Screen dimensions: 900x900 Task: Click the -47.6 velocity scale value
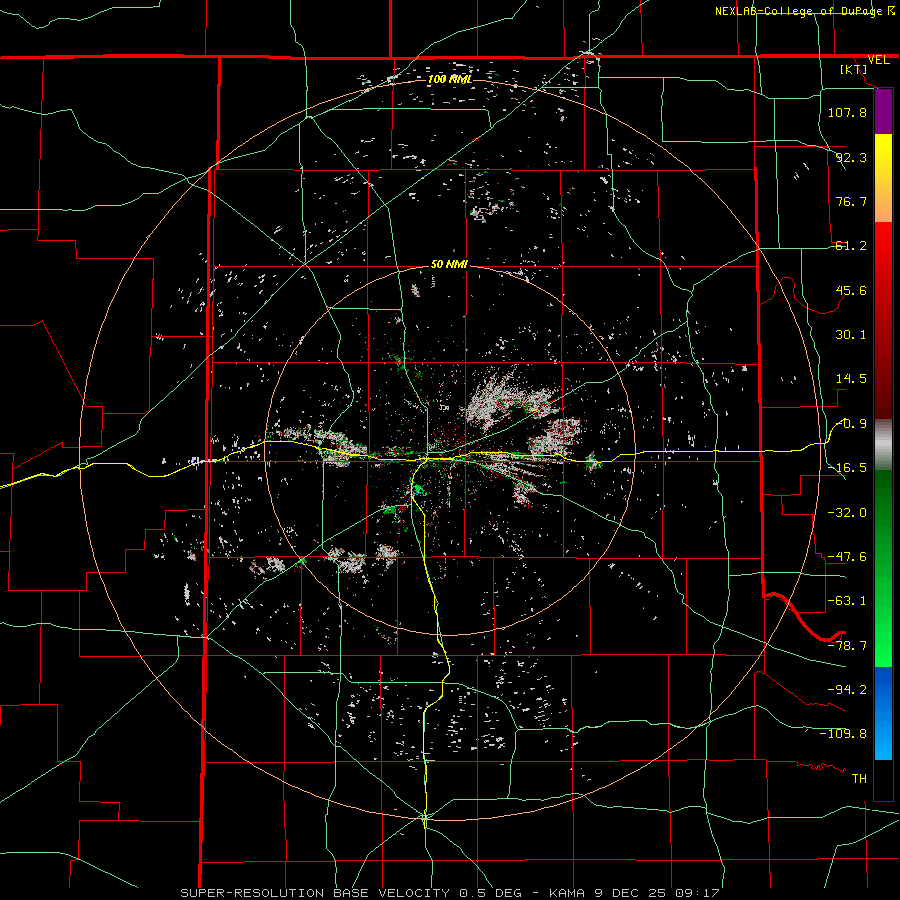847,557
